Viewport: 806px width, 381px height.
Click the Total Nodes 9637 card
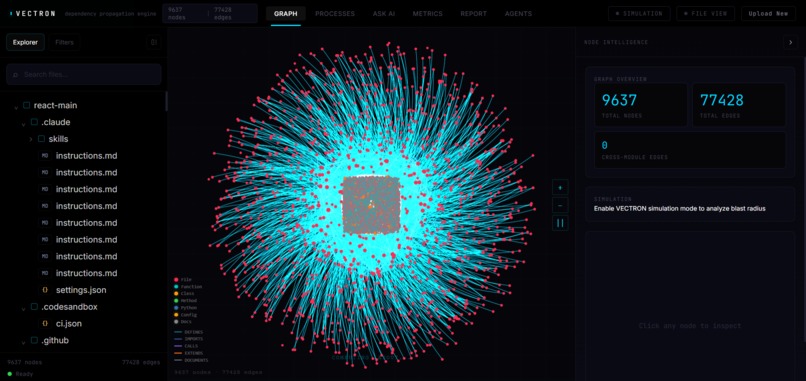coord(640,105)
